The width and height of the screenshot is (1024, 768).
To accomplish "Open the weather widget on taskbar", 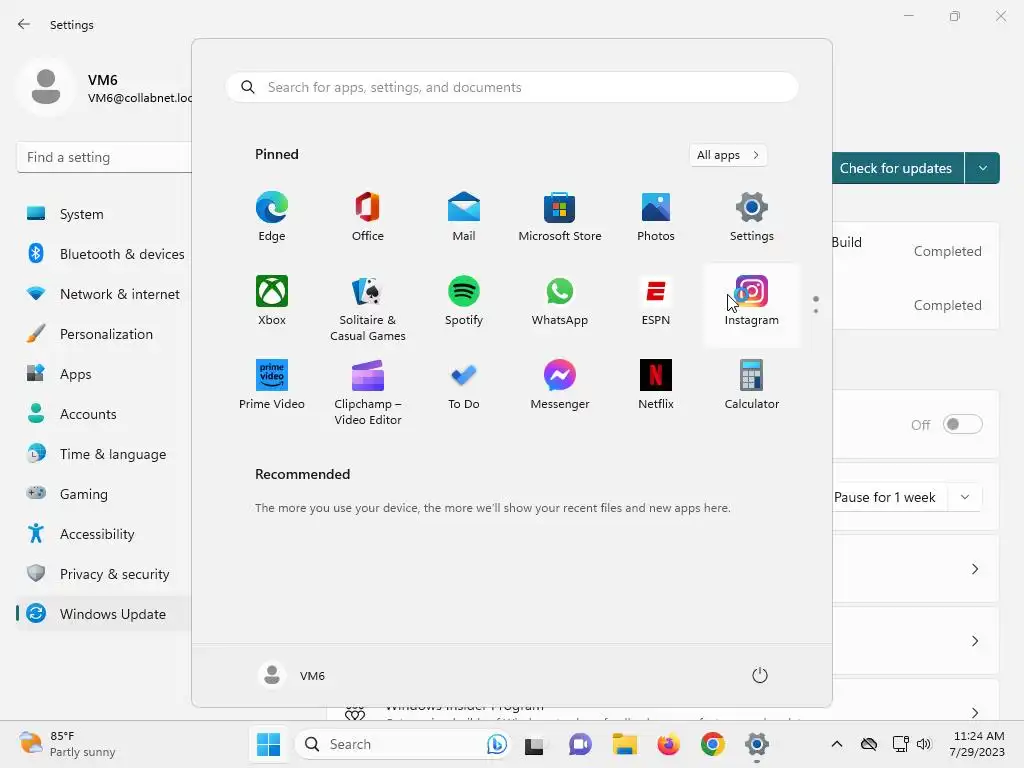I will pyautogui.click(x=68, y=744).
